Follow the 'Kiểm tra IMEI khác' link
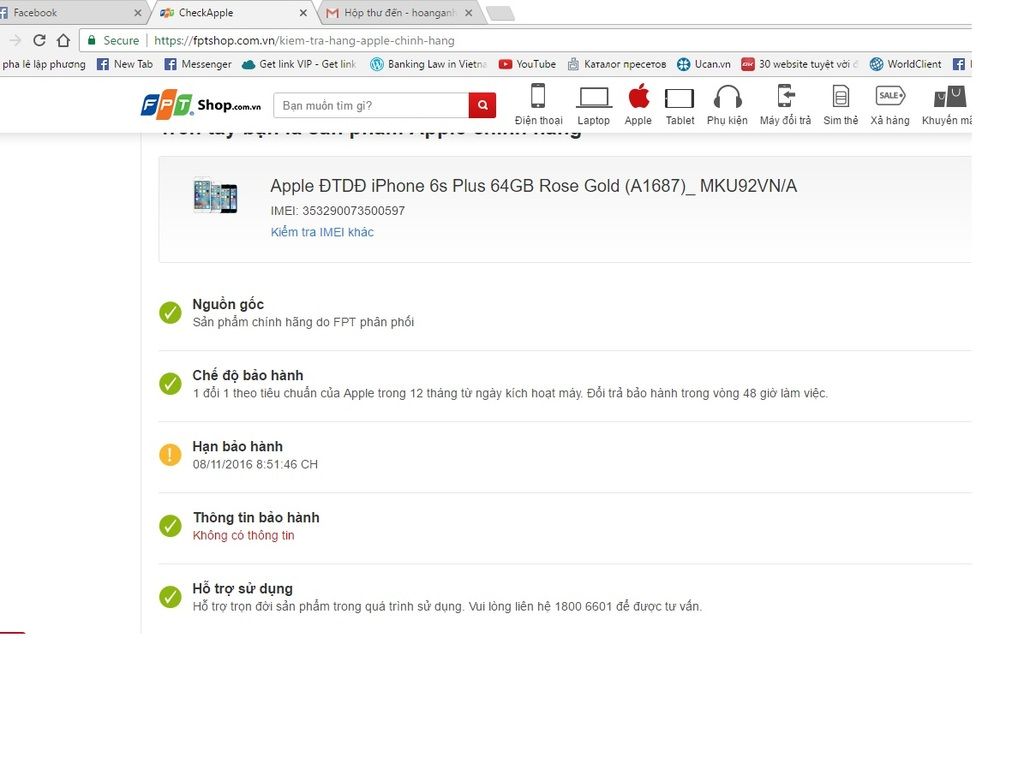Image resolution: width=1024 pixels, height=769 pixels. (322, 232)
